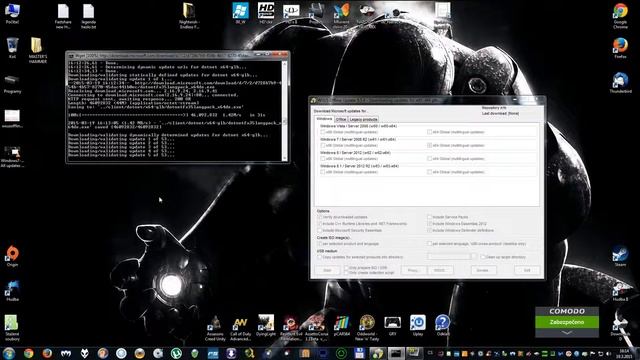
Task: Check Windows Vista x64 Global updates
Action: 429,132
